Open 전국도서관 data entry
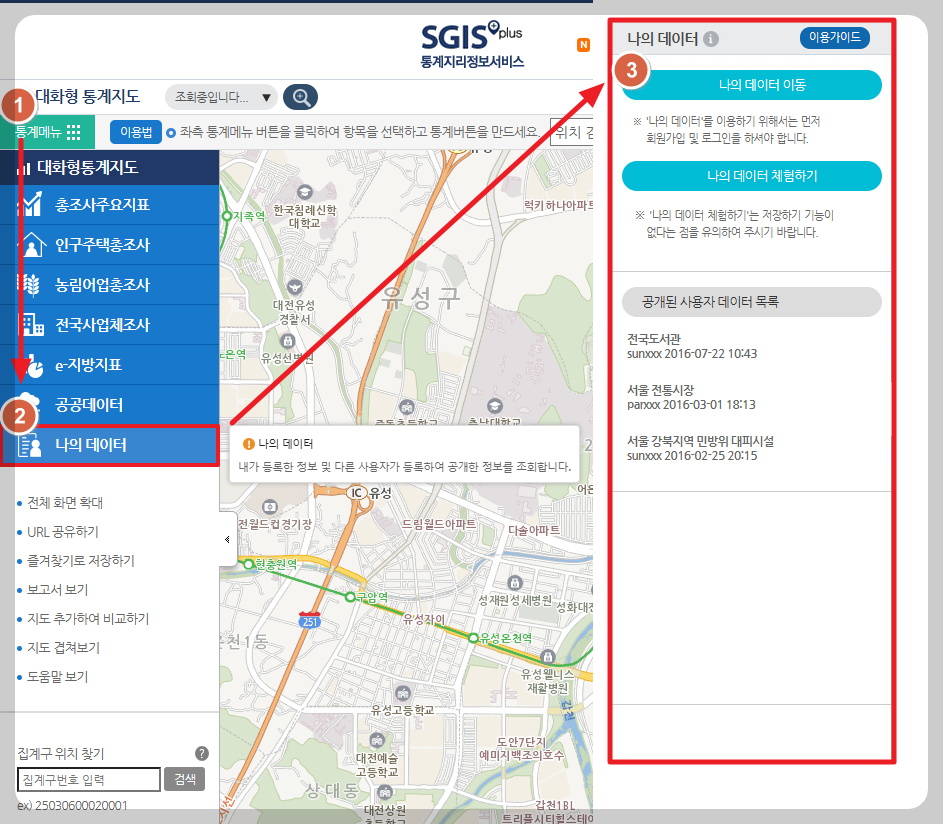 click(692, 346)
